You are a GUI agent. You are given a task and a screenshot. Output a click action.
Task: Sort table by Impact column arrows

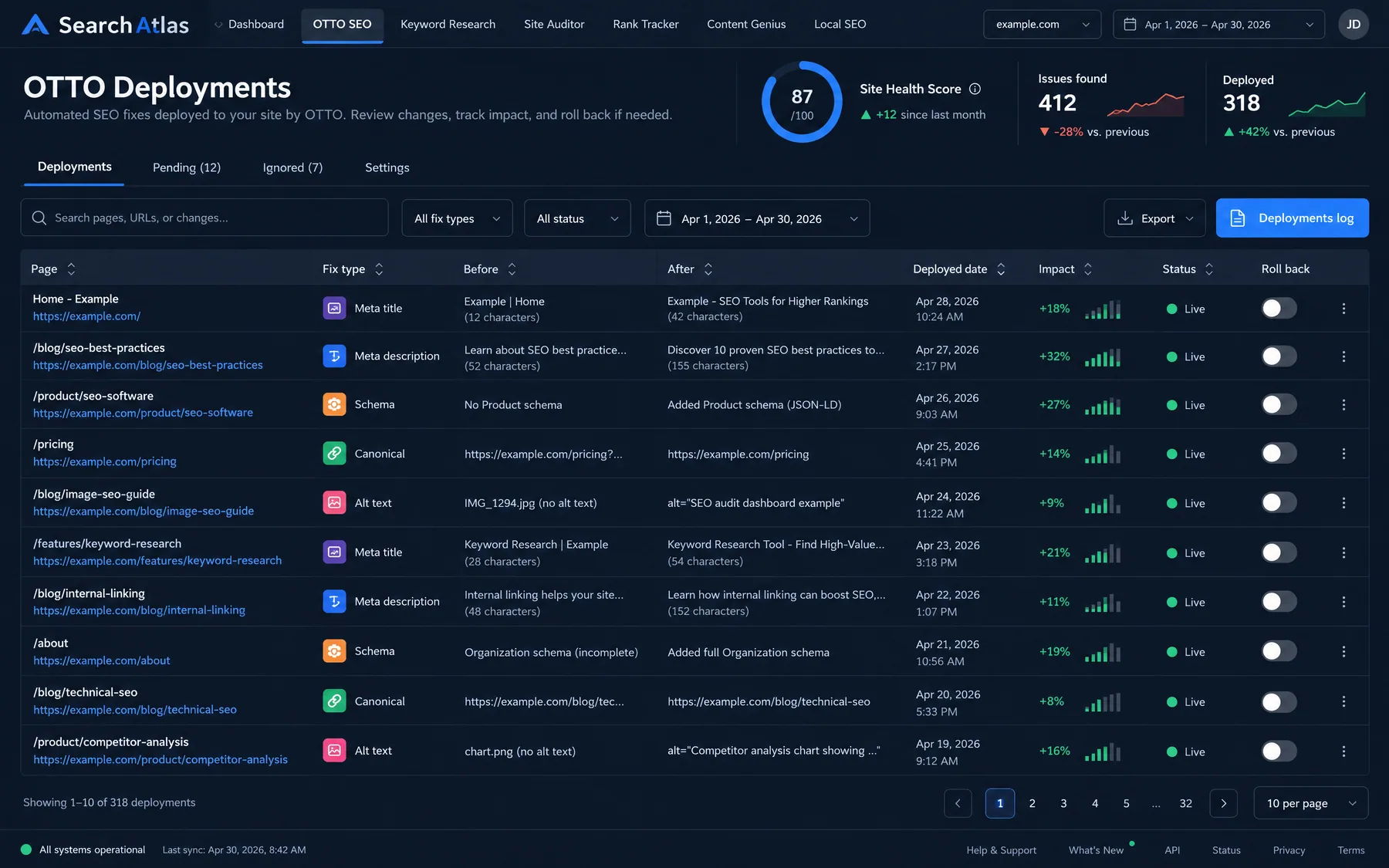1088,269
